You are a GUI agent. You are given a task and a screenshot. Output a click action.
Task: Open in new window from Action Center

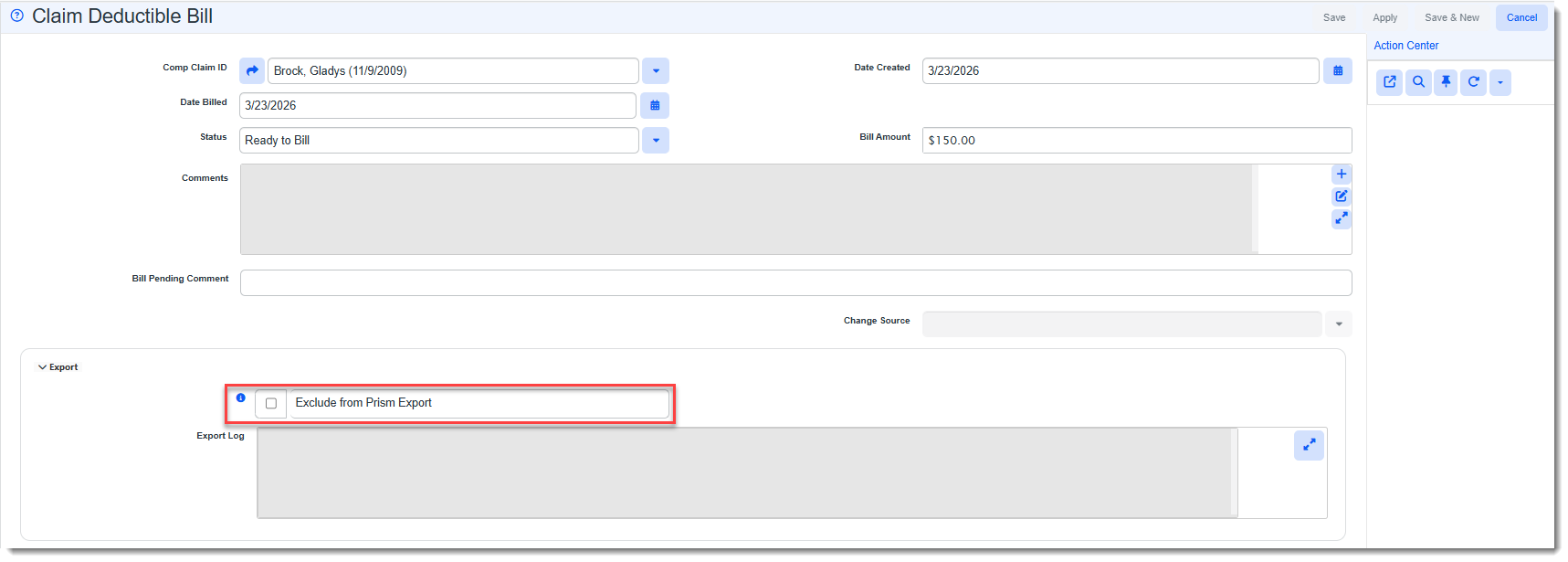click(1390, 82)
